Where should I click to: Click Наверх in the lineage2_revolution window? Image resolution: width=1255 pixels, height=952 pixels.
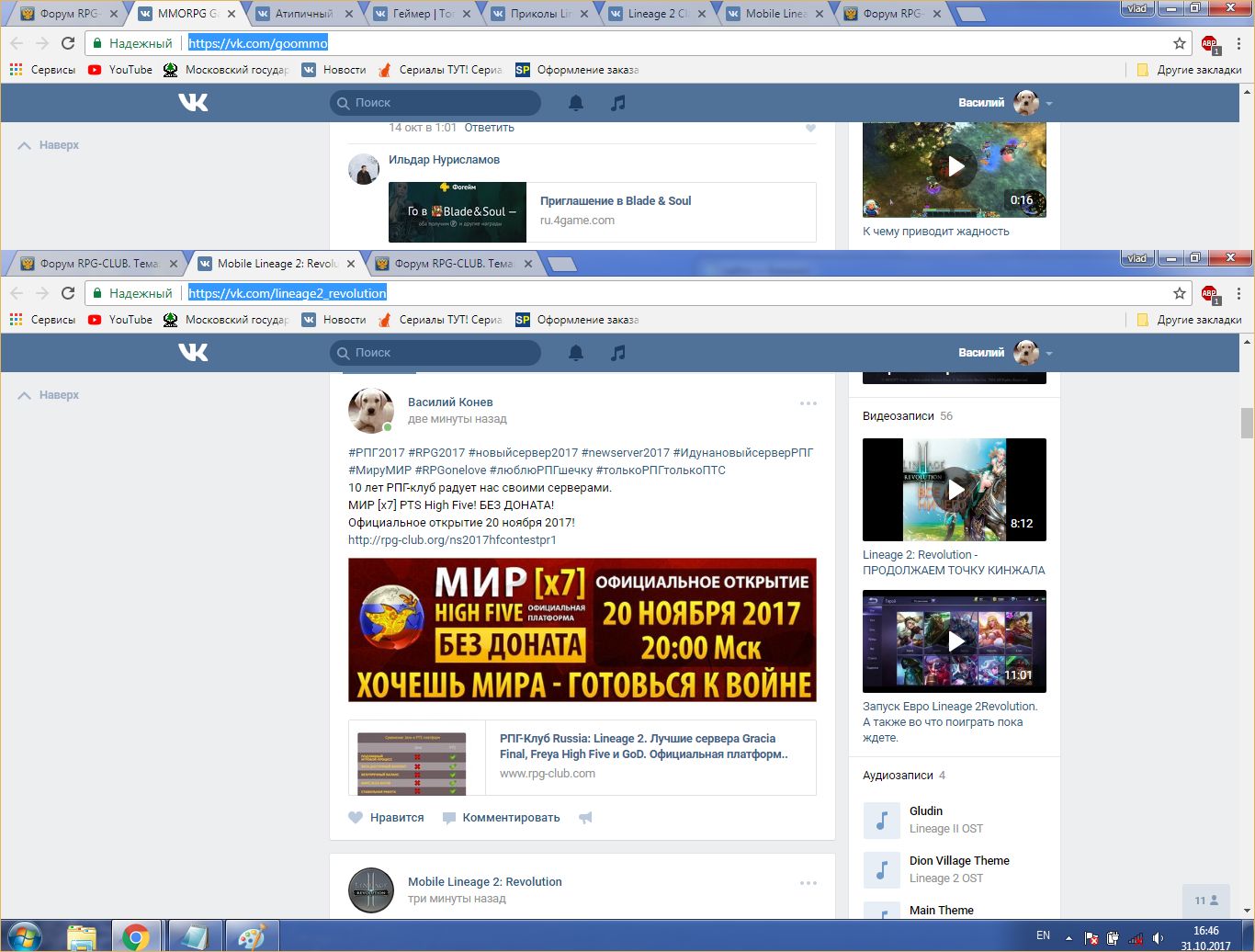pyautogui.click(x=49, y=394)
